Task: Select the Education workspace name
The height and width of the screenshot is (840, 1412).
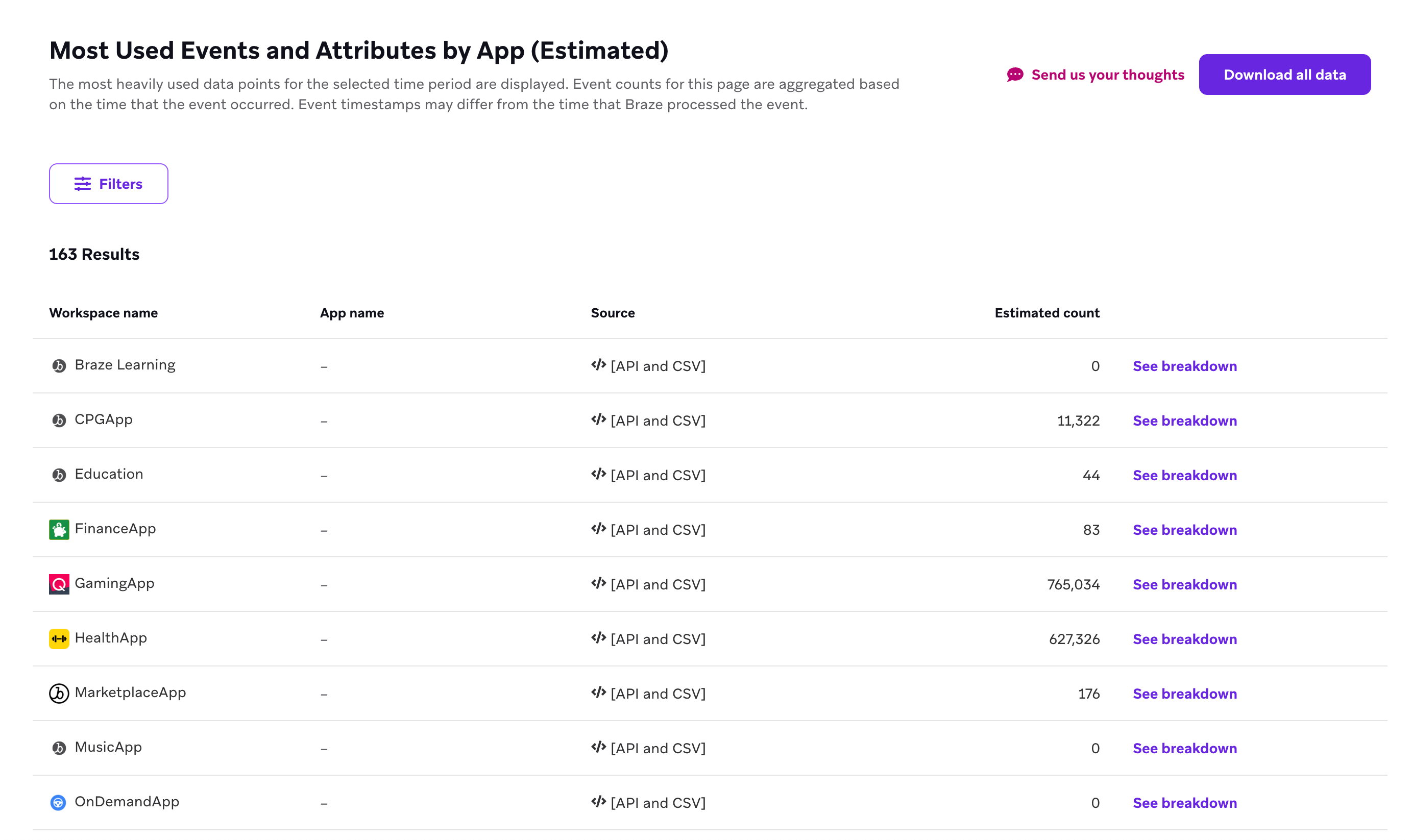Action: tap(109, 474)
